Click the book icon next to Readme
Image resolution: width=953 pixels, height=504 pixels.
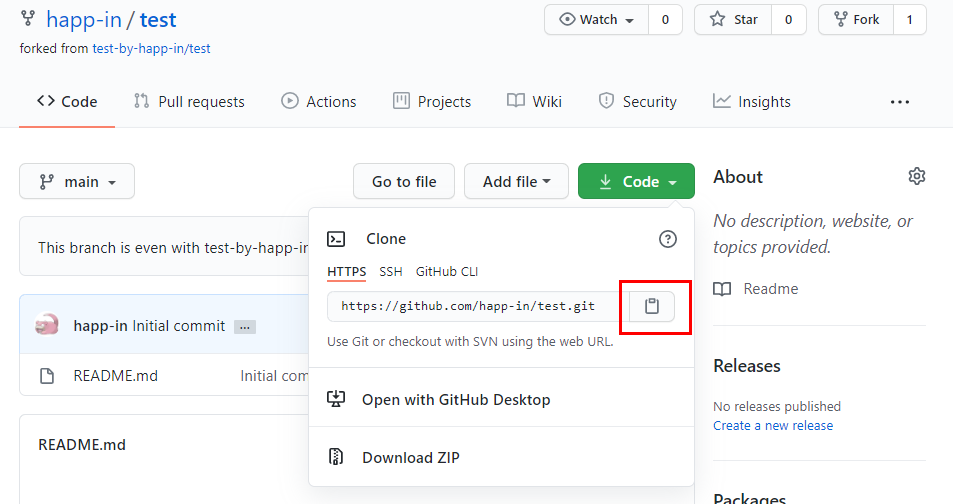(x=722, y=289)
